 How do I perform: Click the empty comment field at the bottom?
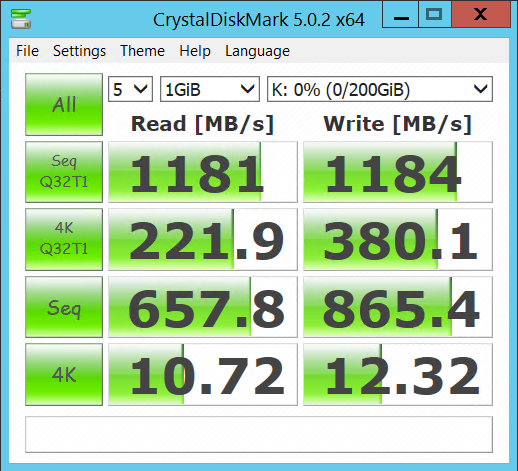[259, 434]
